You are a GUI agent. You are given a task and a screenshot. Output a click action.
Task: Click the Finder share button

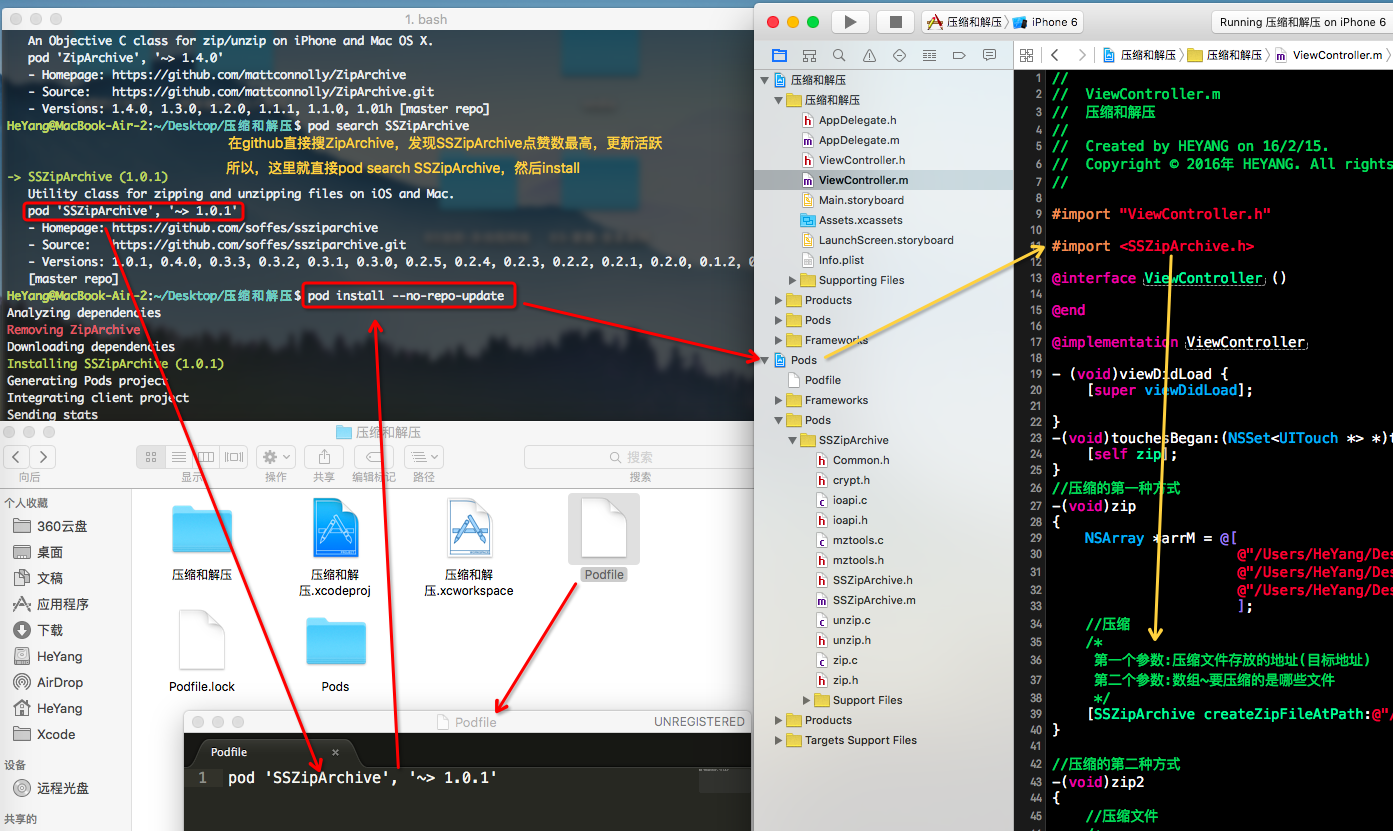pos(324,457)
